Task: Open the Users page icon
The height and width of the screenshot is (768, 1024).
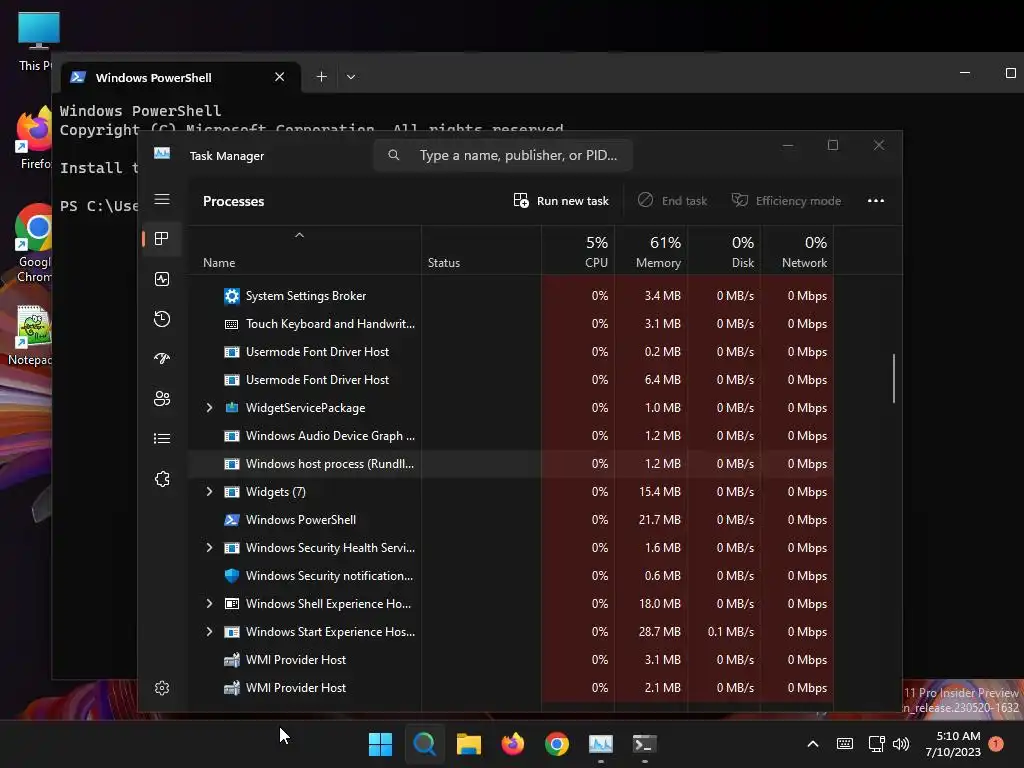Action: (x=162, y=398)
